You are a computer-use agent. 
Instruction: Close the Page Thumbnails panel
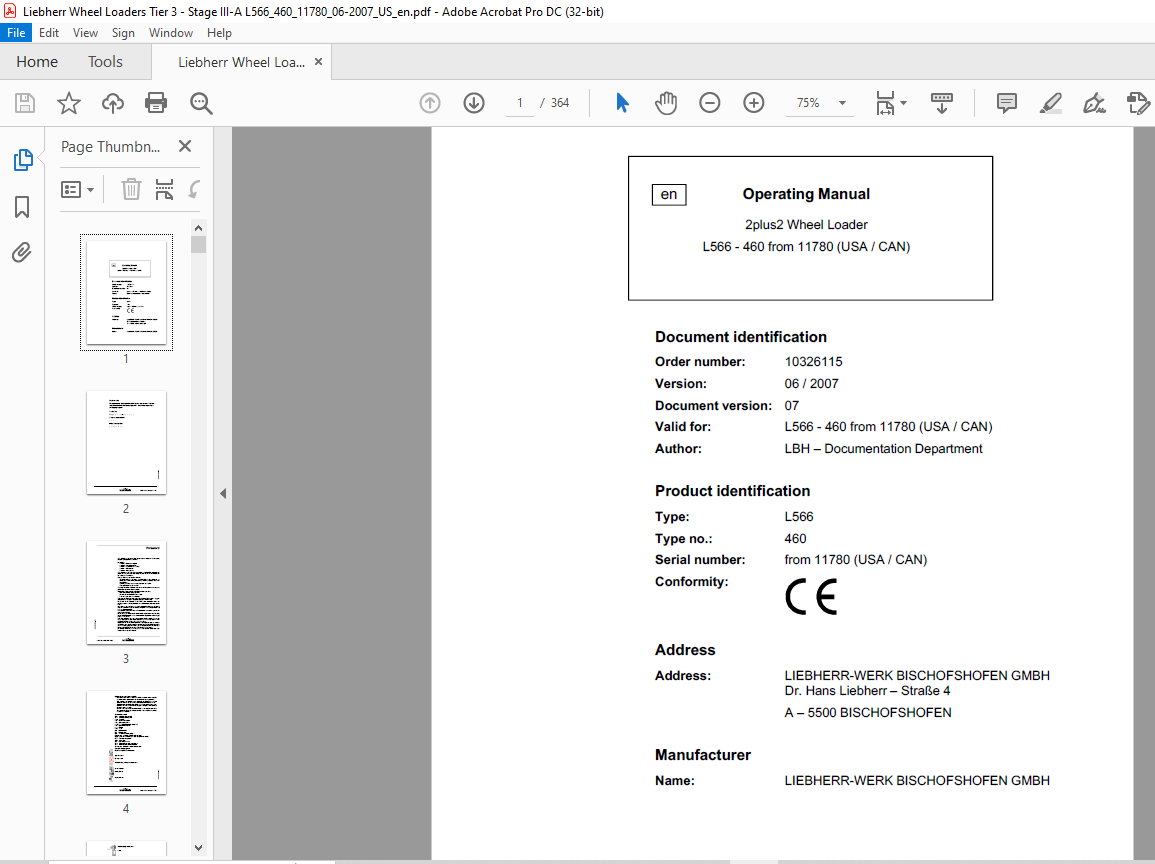click(x=185, y=146)
